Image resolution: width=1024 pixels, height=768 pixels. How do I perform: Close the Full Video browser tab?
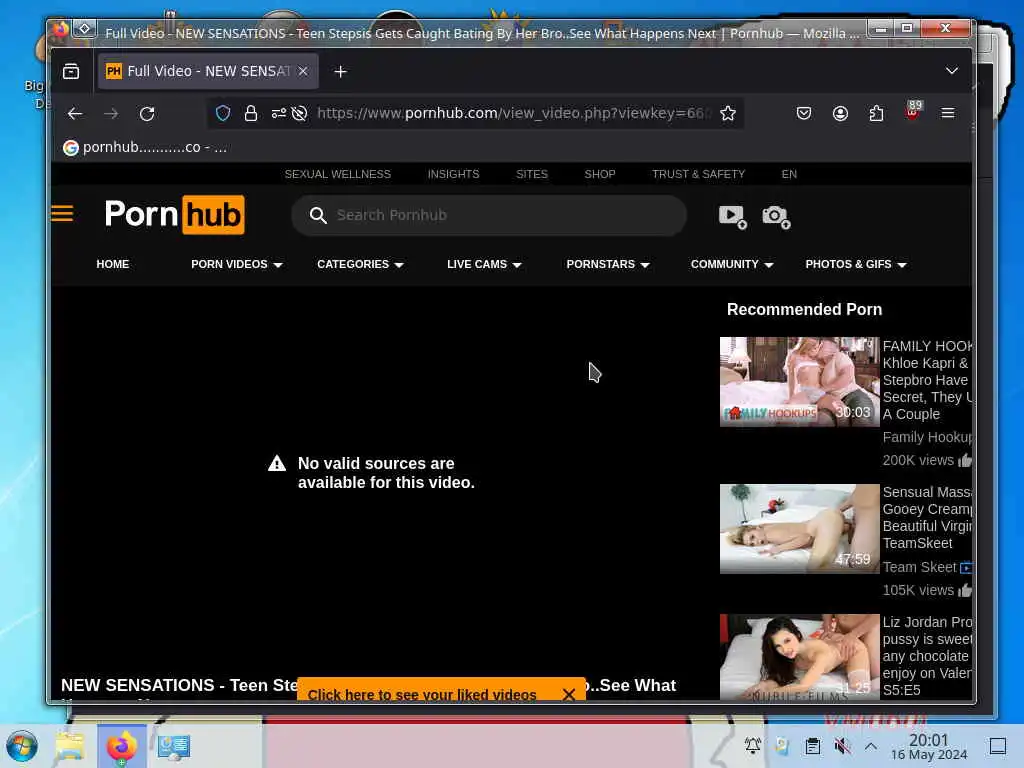[x=303, y=71]
